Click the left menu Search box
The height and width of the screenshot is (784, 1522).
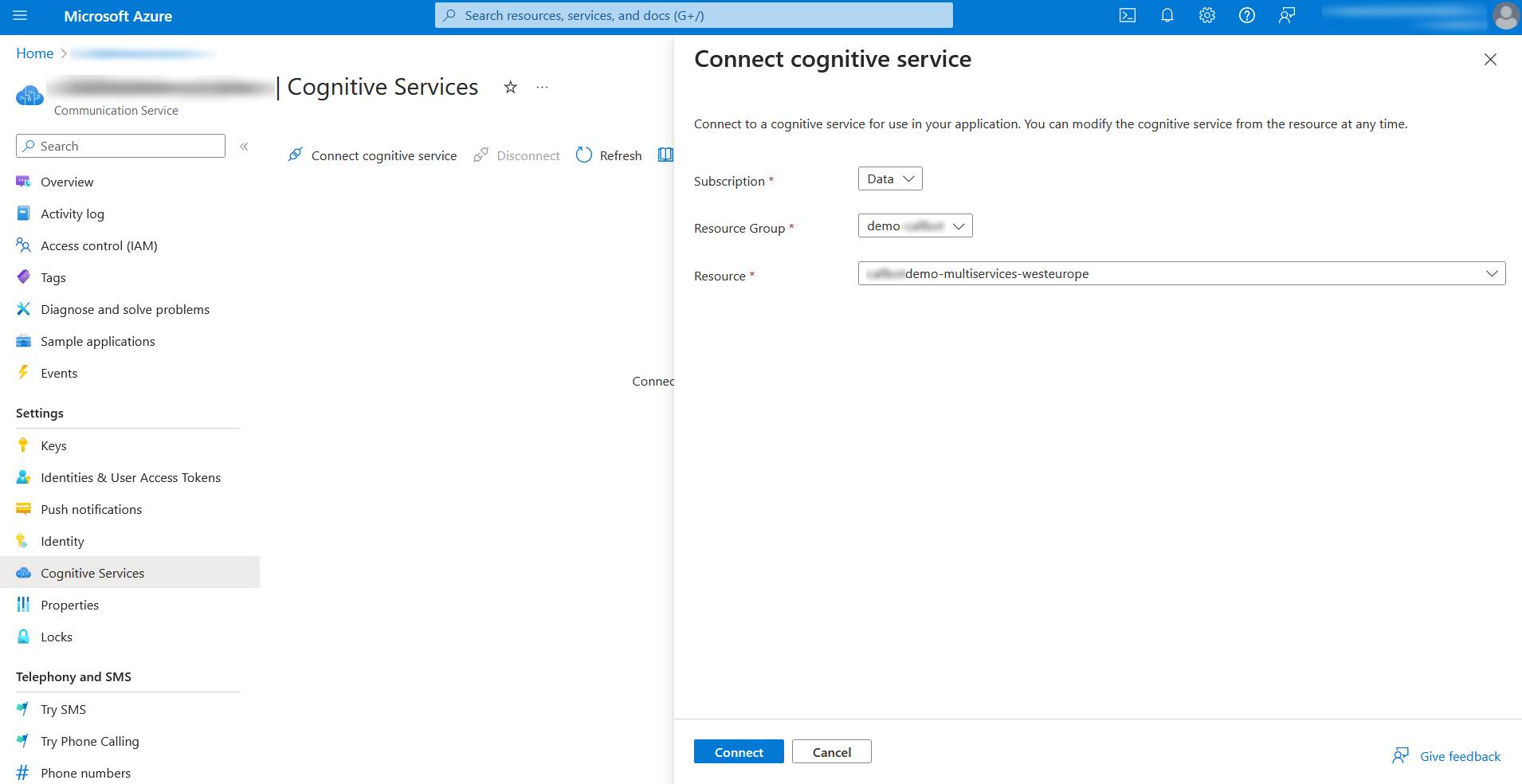[x=120, y=146]
